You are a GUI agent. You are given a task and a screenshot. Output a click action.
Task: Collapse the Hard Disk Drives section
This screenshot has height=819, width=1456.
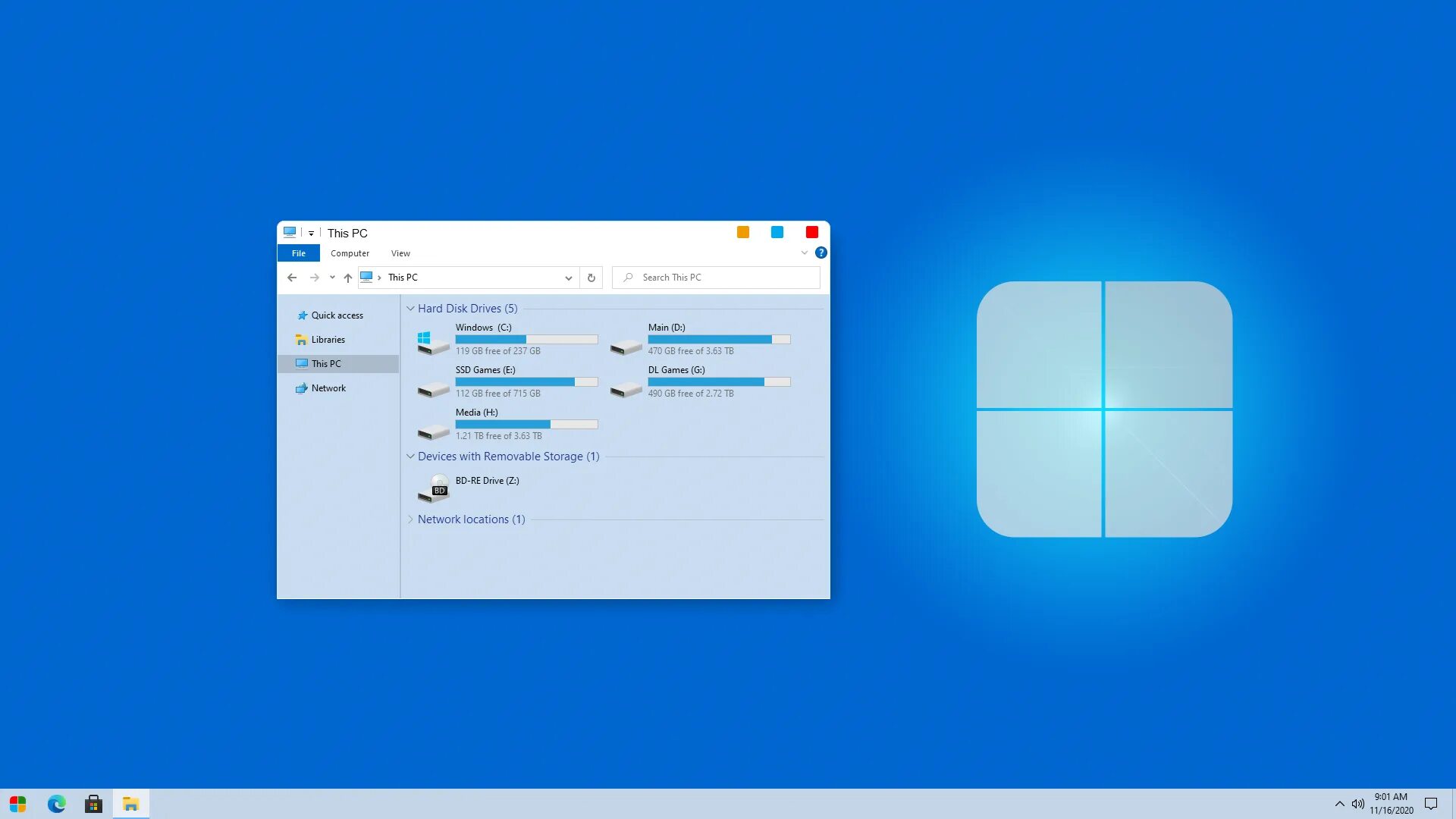(x=412, y=308)
